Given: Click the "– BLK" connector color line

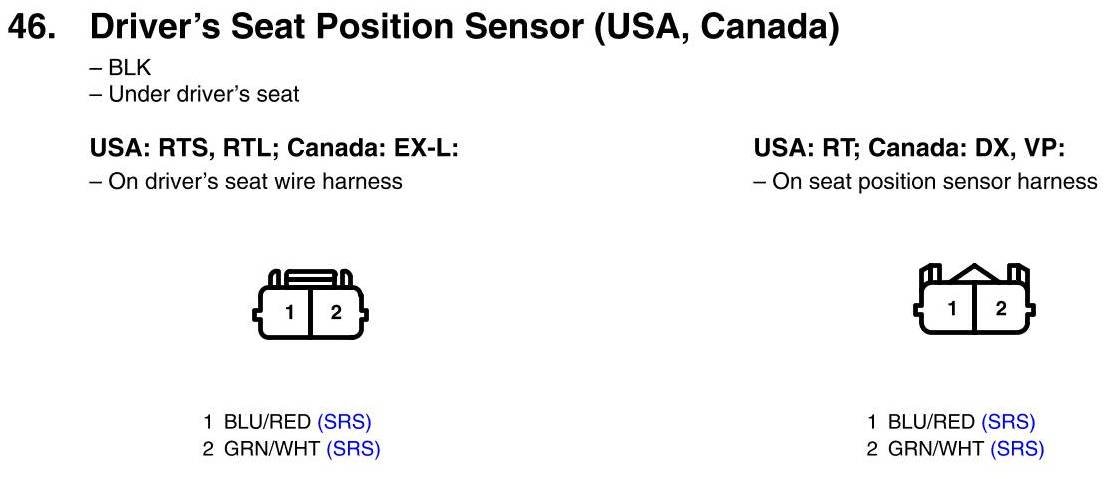Looking at the screenshot, I should (x=120, y=70).
